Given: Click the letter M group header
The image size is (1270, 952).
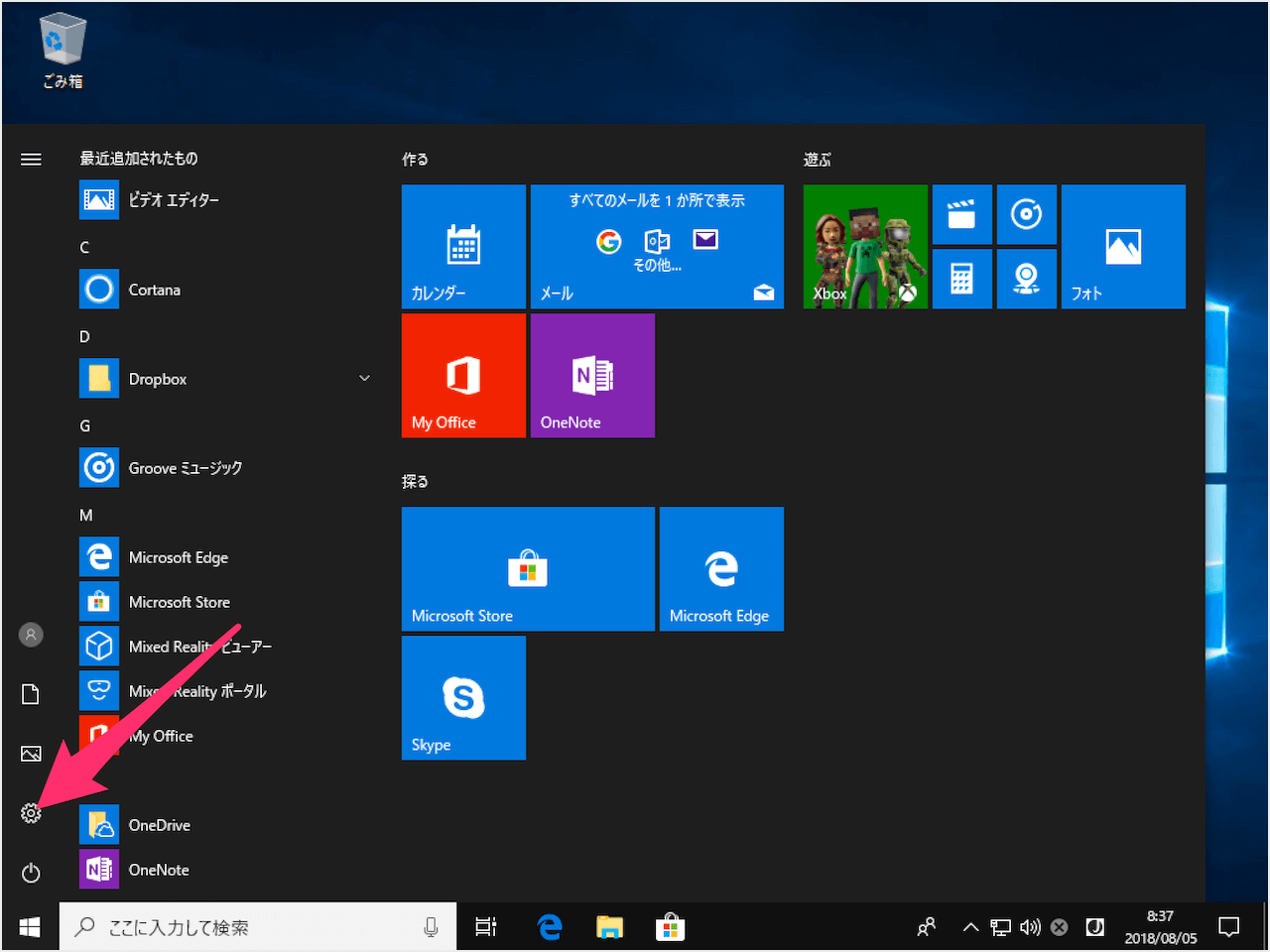Looking at the screenshot, I should (86, 515).
